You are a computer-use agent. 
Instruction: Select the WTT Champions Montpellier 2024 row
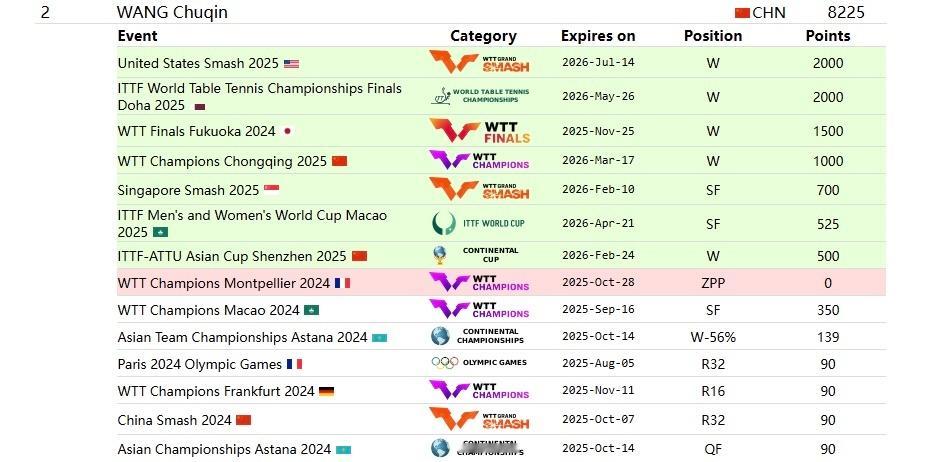pyautogui.click(x=501, y=283)
